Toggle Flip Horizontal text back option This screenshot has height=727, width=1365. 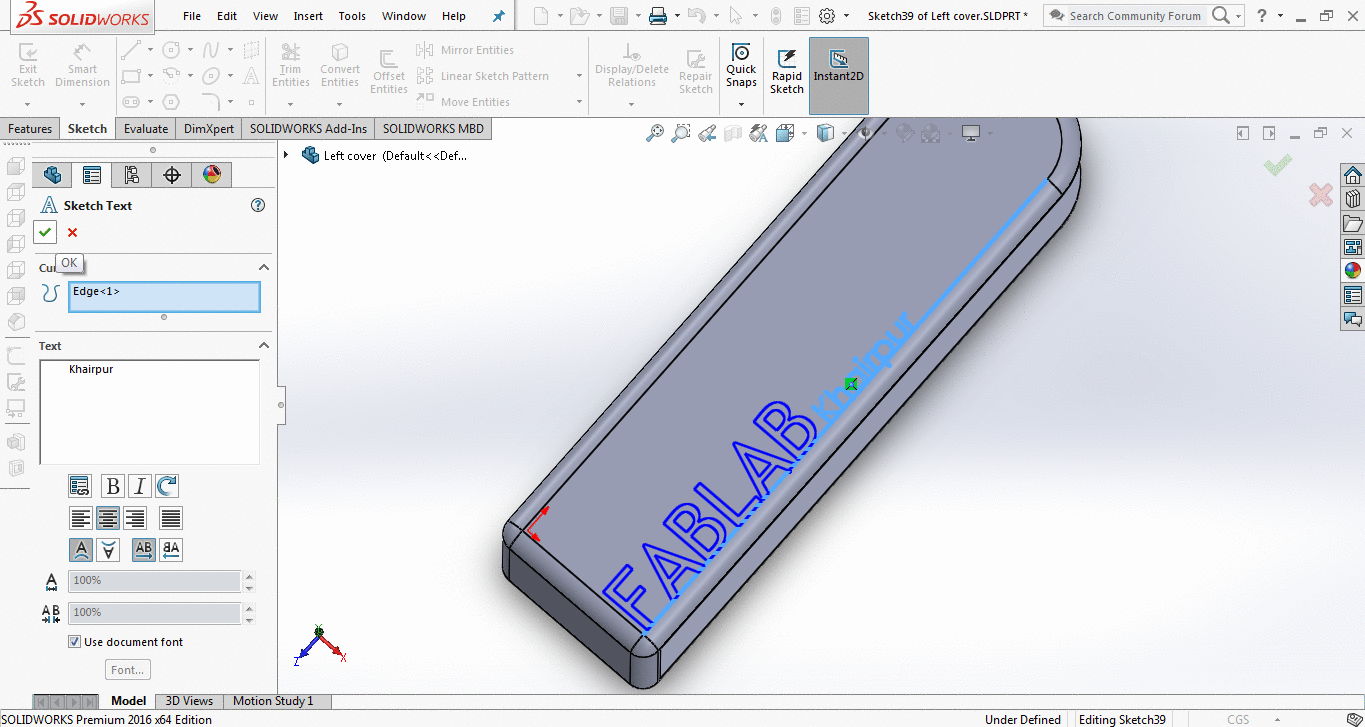pos(171,550)
